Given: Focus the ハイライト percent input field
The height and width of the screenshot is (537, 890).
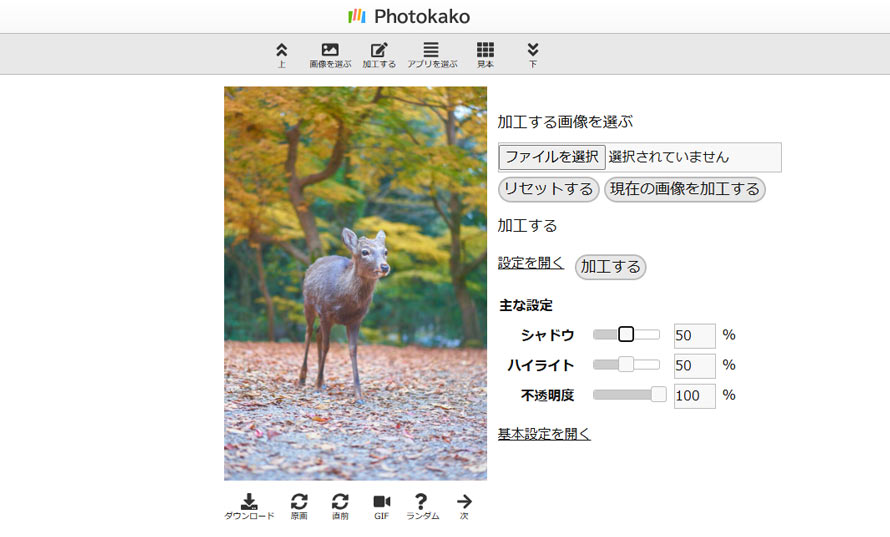Looking at the screenshot, I should click(x=694, y=366).
